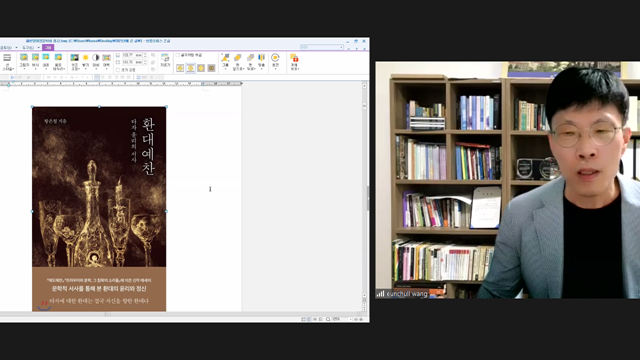Select the first text wrap style option
640x360 pixels.
click(x=180, y=68)
